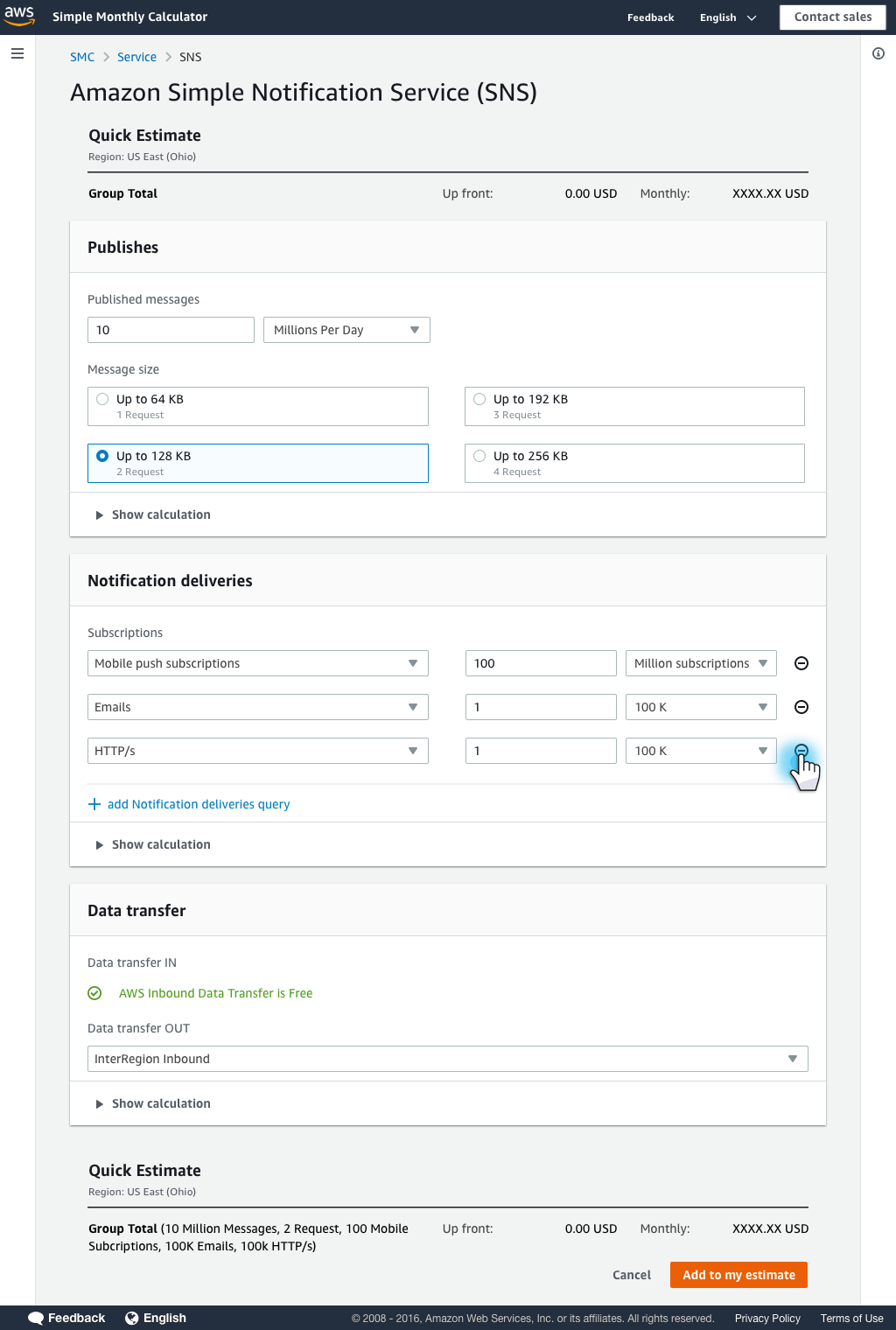
Task: Click the footer Feedback link
Action: pyautogui.click(x=76, y=1318)
